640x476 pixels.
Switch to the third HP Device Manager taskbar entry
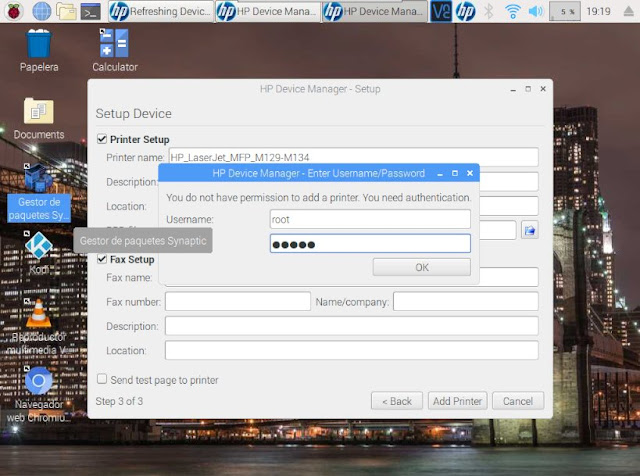375,11
